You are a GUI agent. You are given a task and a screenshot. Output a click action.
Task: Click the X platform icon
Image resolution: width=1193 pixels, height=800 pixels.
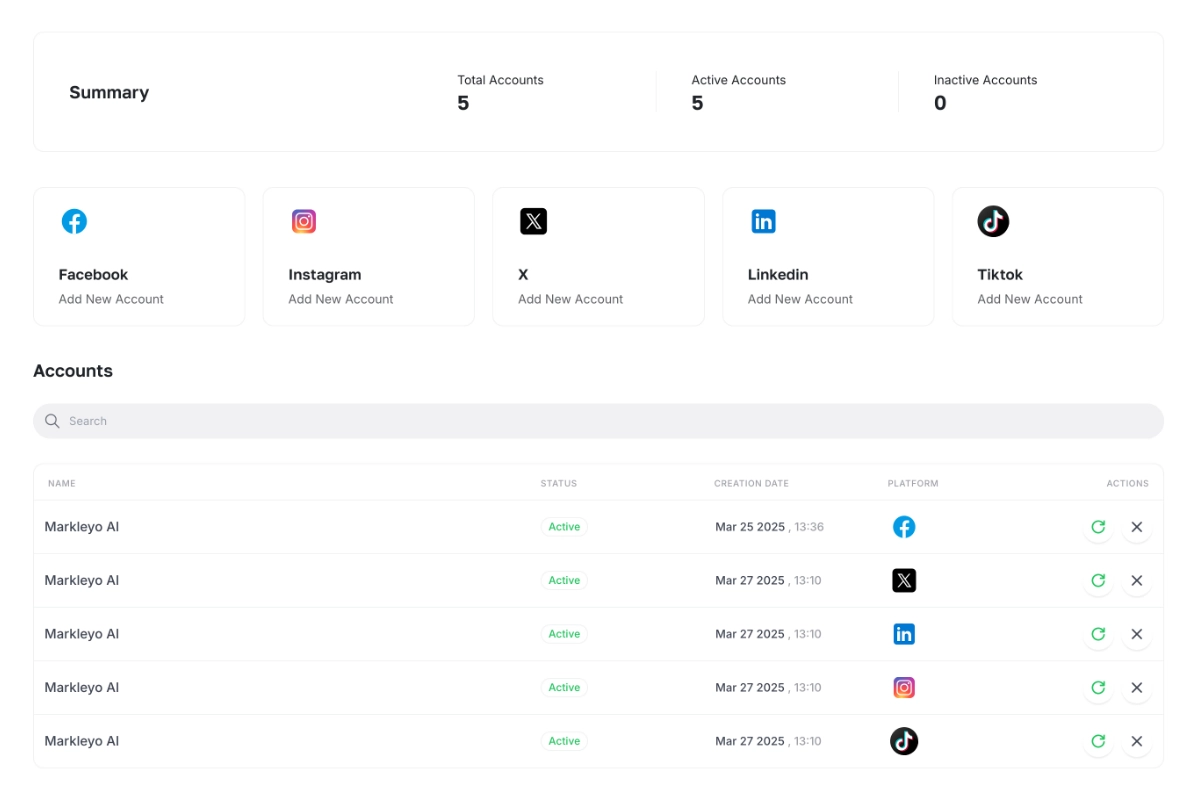pyautogui.click(x=533, y=221)
